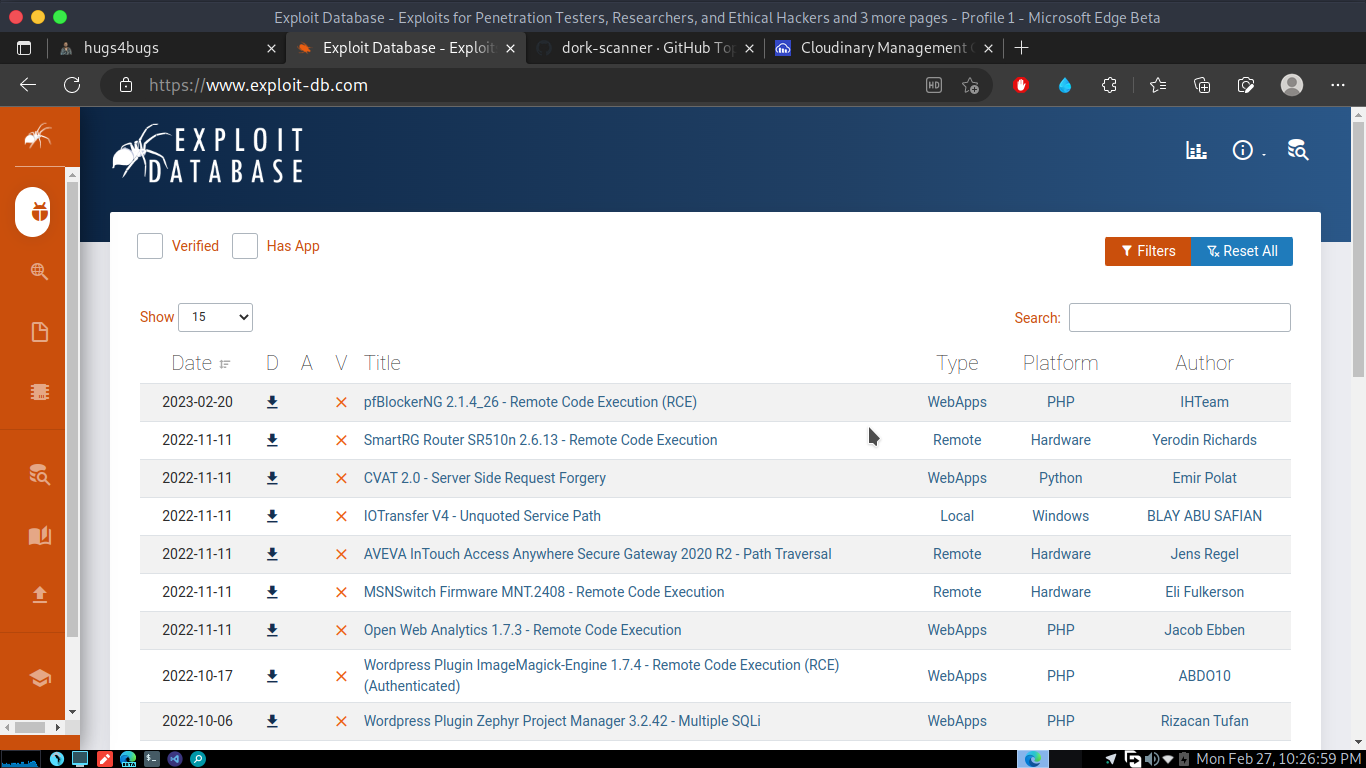Download the IOTransfer V4 exploit file
Viewport: 1366px width, 768px height.
272,516
